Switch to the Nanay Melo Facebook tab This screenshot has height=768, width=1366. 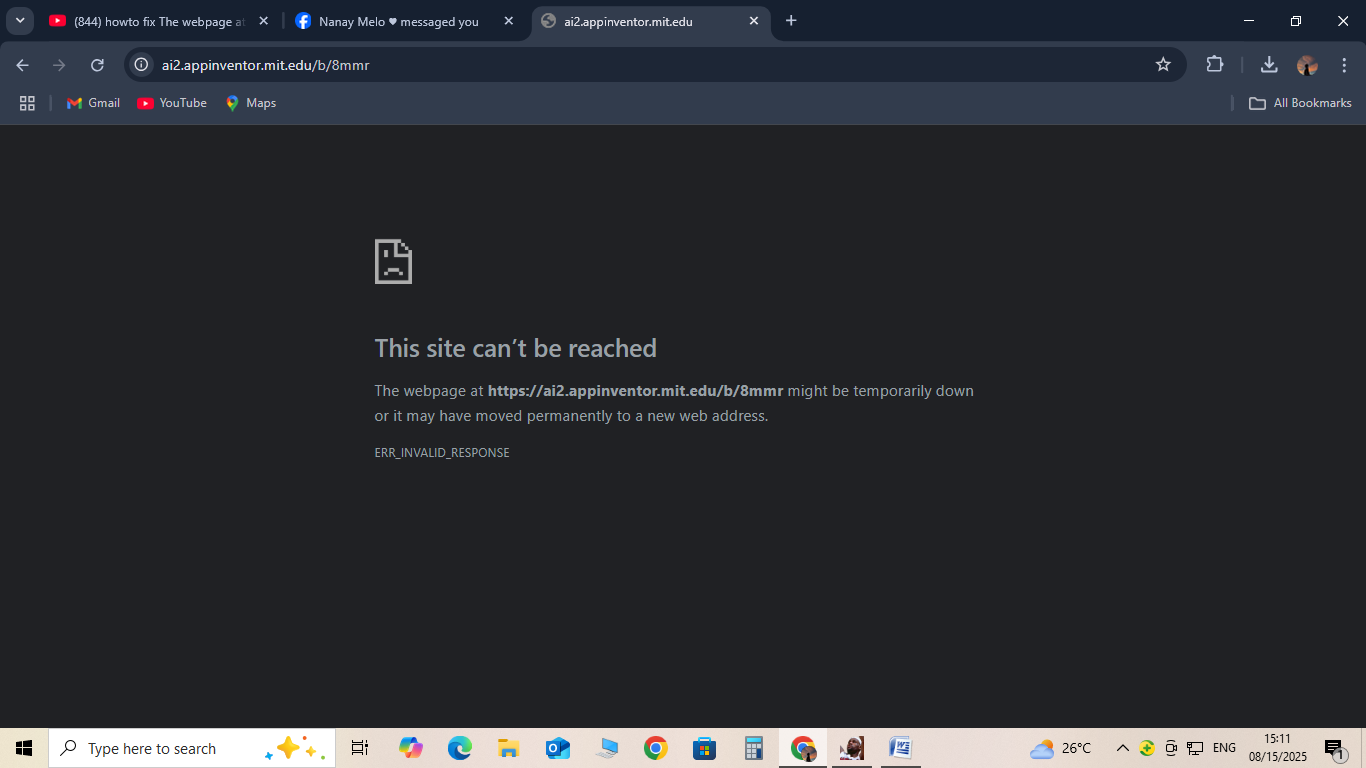click(x=398, y=21)
